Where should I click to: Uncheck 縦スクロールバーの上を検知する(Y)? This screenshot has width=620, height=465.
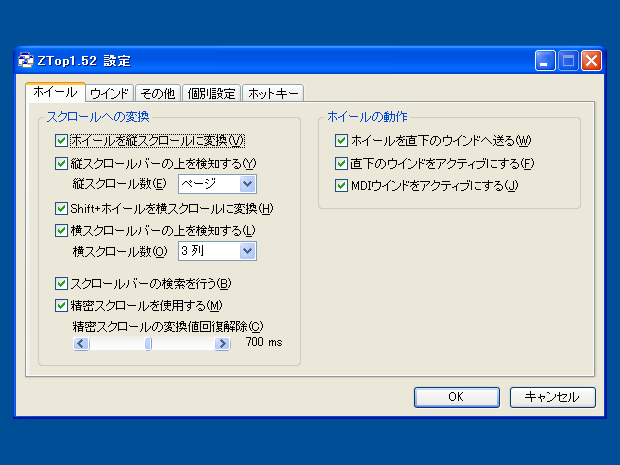tap(61, 163)
